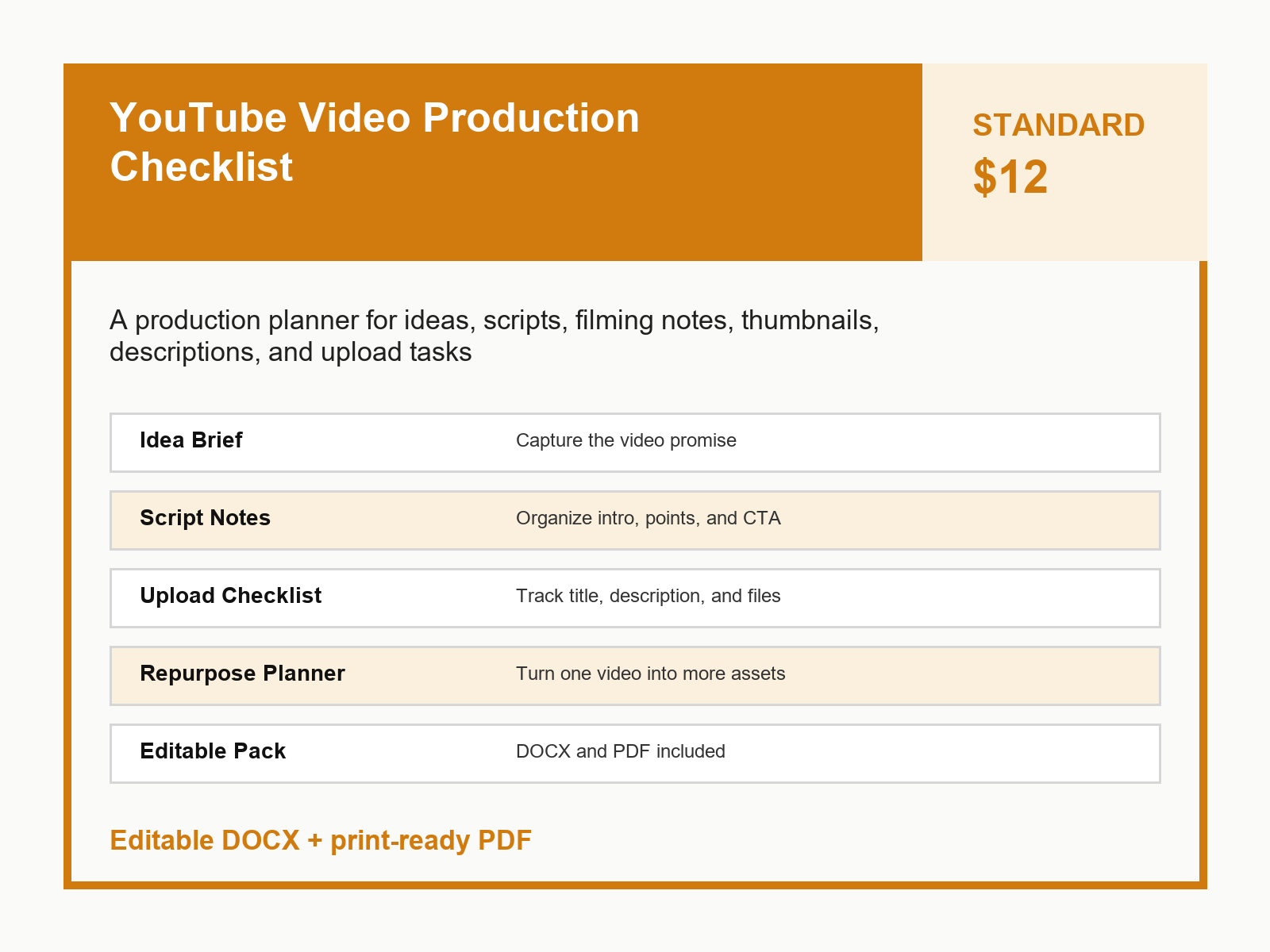The image size is (1270, 952).
Task: Click 'DOCX and PDF included' text
Action: (x=621, y=751)
